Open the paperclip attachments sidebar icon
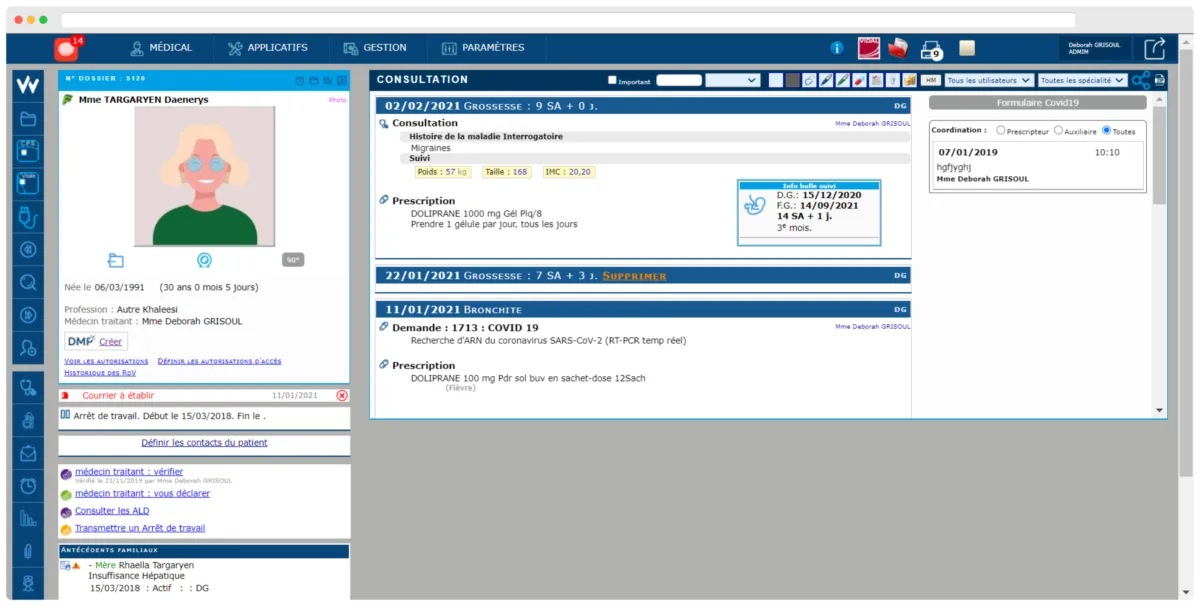Screen dimensions: 1200x606 28,551
